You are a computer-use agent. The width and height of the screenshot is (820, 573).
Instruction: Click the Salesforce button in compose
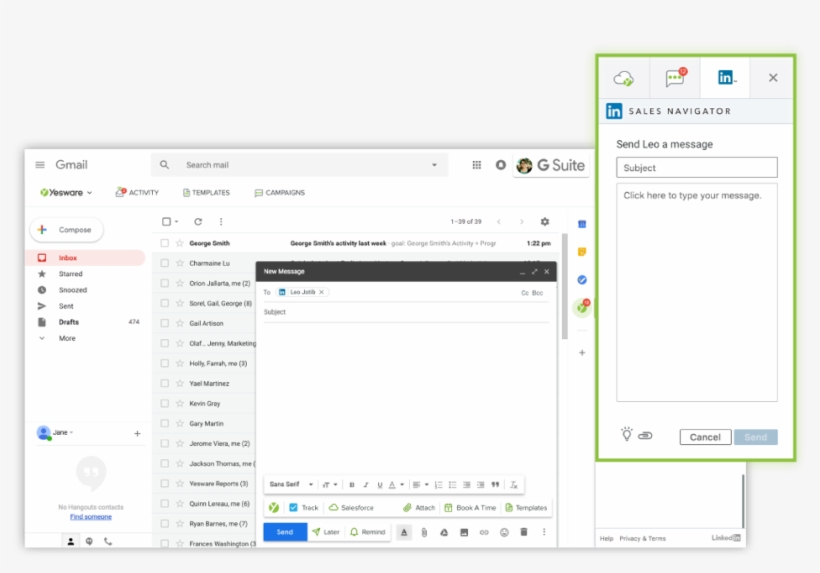351,508
